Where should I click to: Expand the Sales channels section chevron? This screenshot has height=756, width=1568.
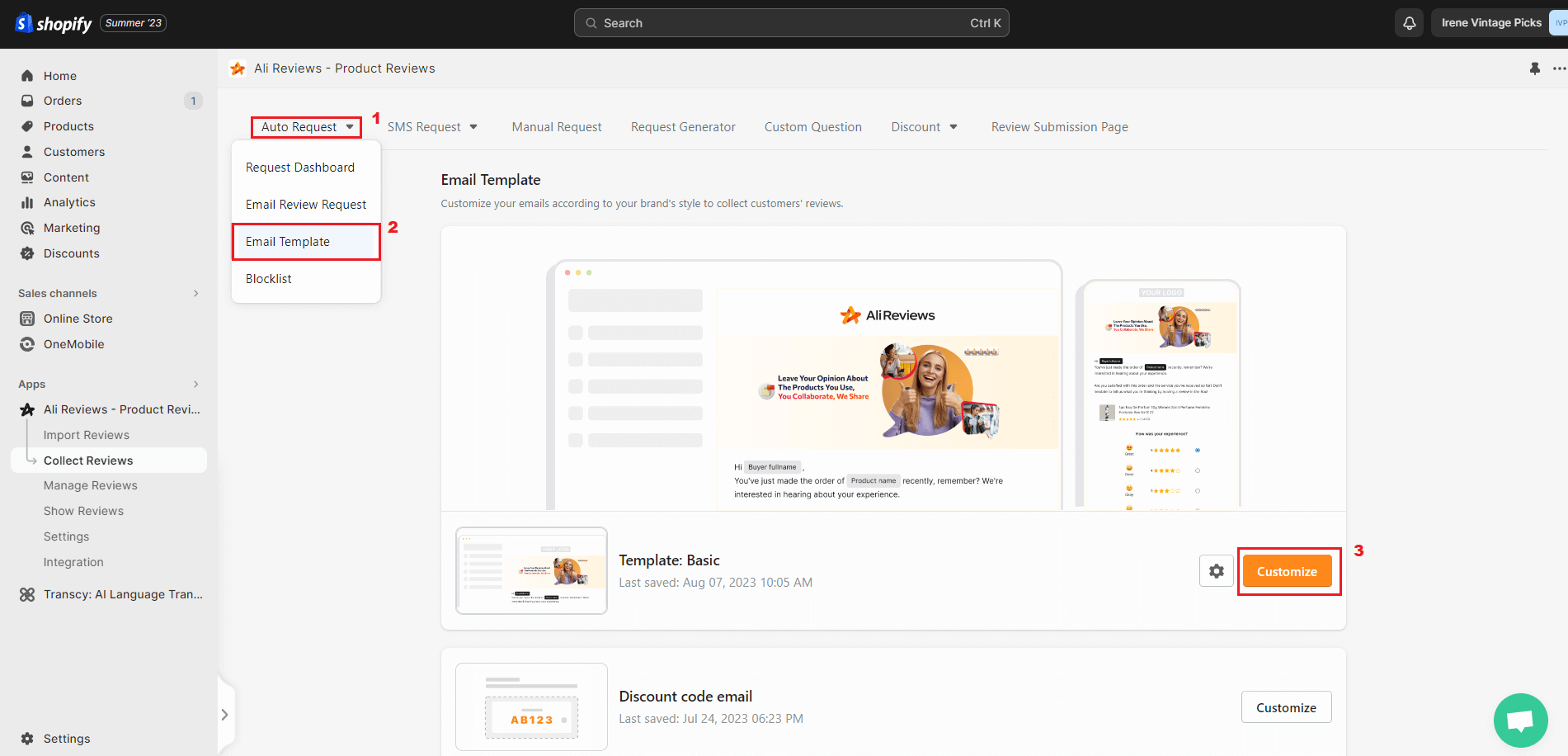(x=196, y=293)
